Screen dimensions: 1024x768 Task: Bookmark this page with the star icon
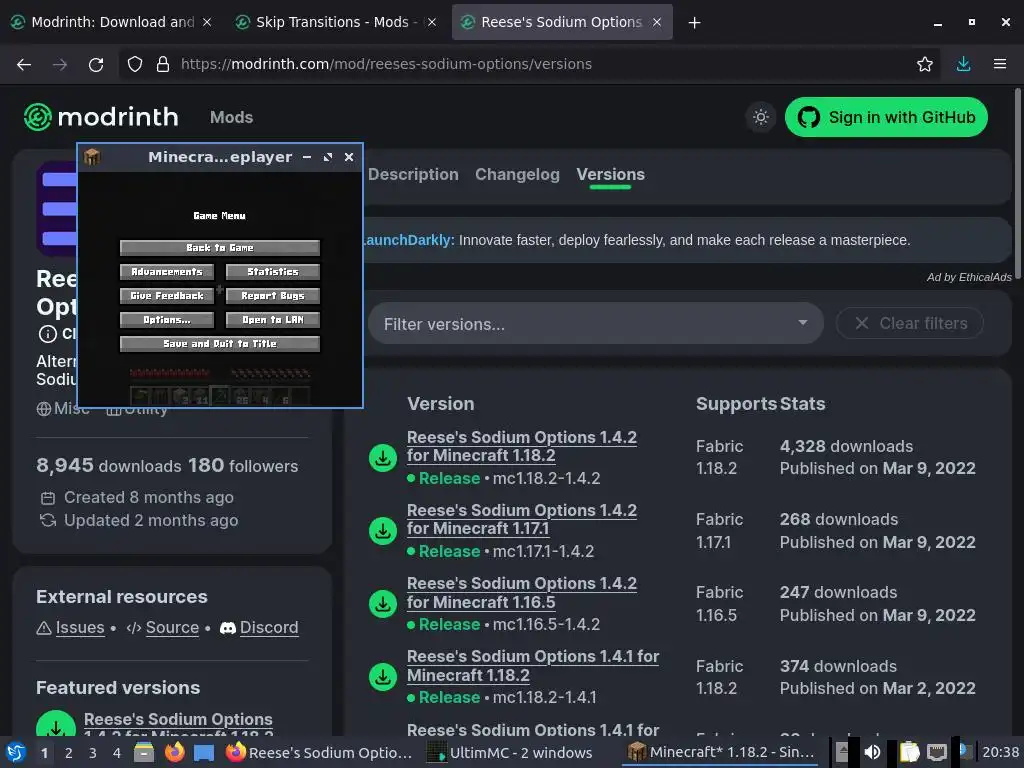(x=924, y=64)
